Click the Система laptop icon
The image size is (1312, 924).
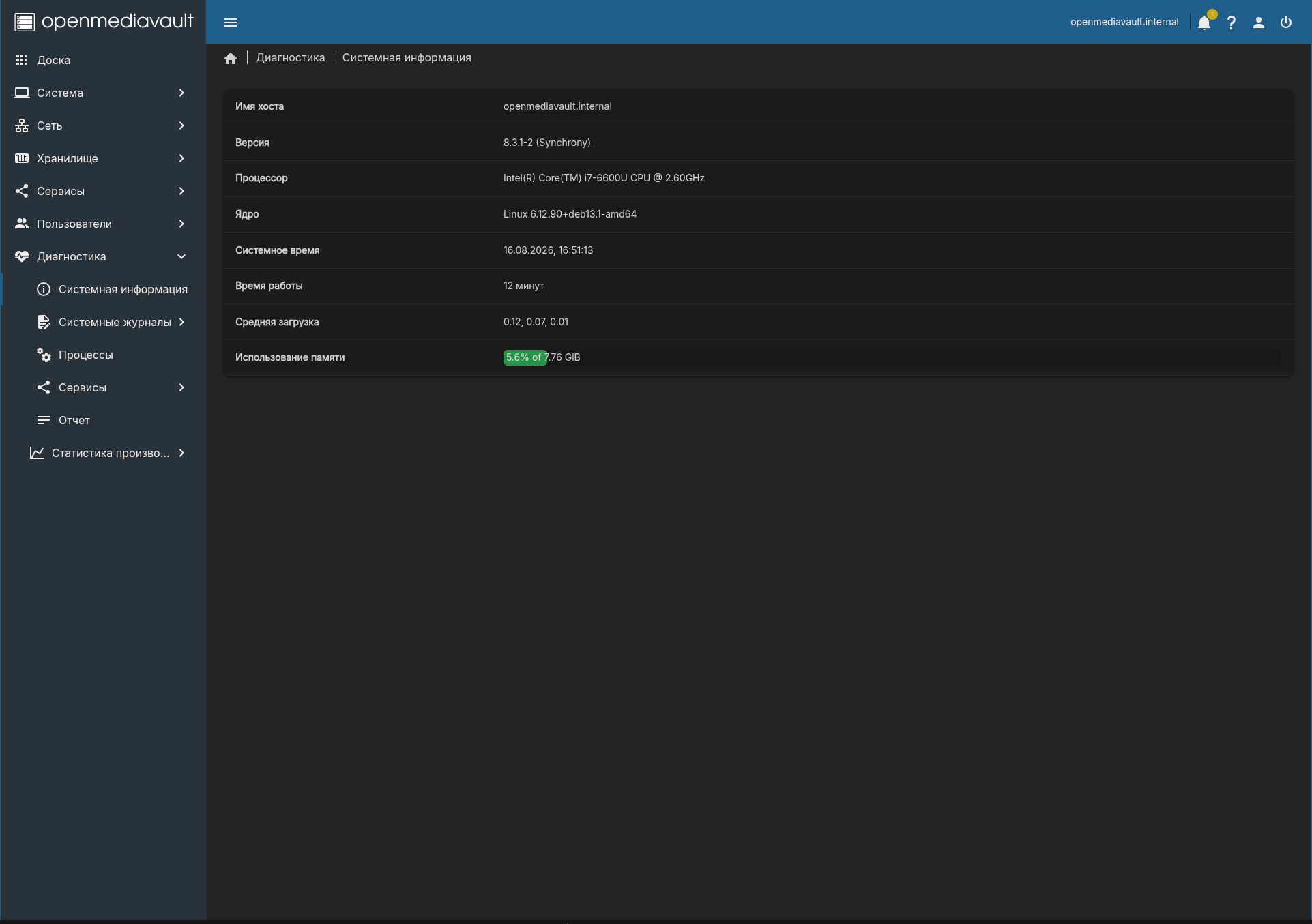pyautogui.click(x=22, y=93)
